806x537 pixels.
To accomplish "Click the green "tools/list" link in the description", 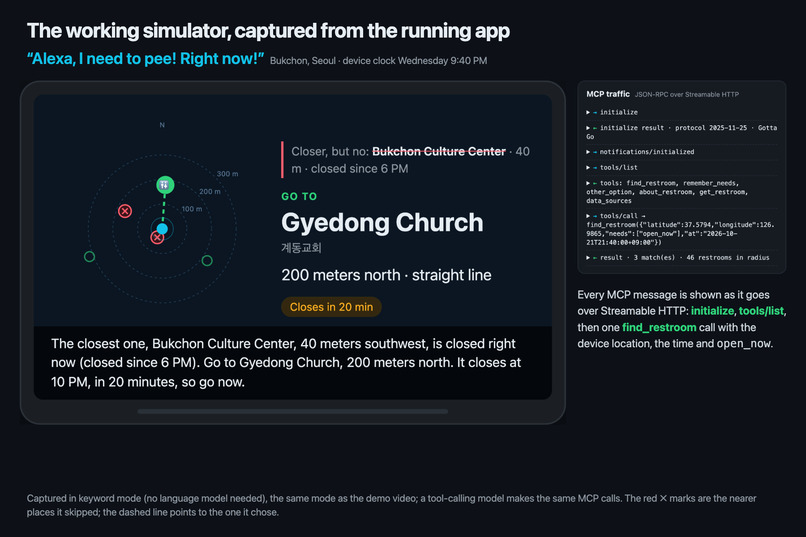I will pyautogui.click(x=761, y=311).
